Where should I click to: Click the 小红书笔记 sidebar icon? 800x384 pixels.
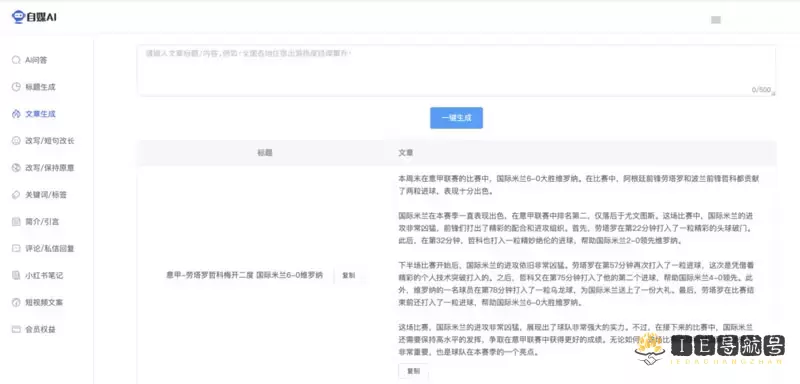coord(16,275)
